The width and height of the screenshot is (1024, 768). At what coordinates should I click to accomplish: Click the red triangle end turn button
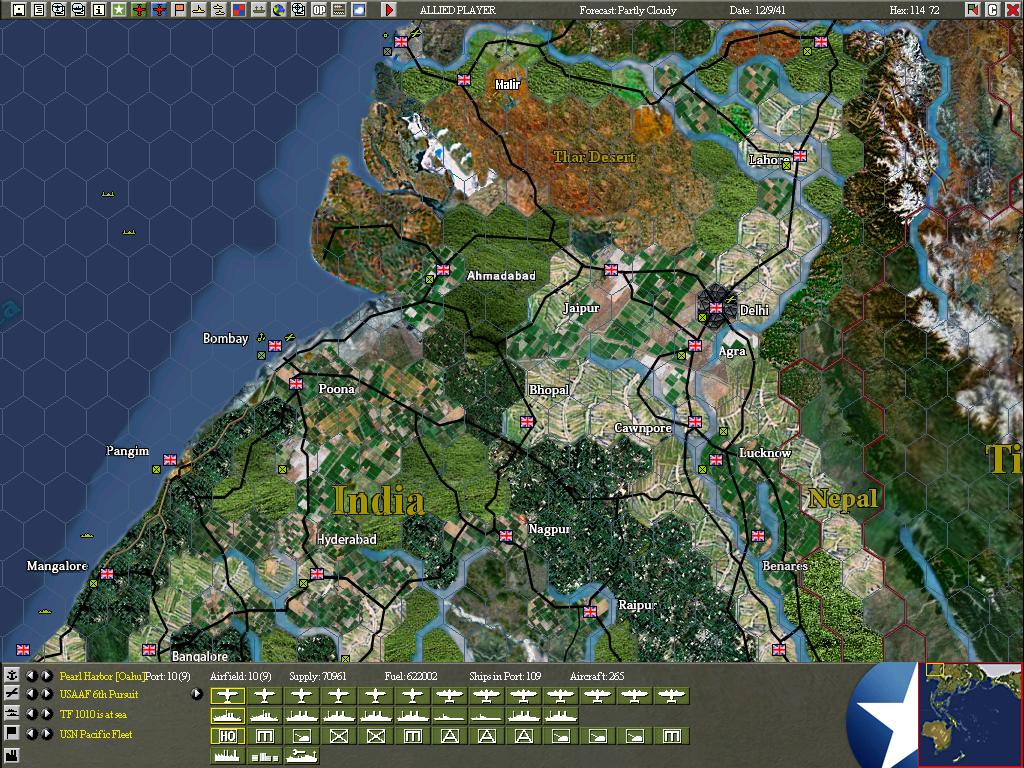[389, 10]
